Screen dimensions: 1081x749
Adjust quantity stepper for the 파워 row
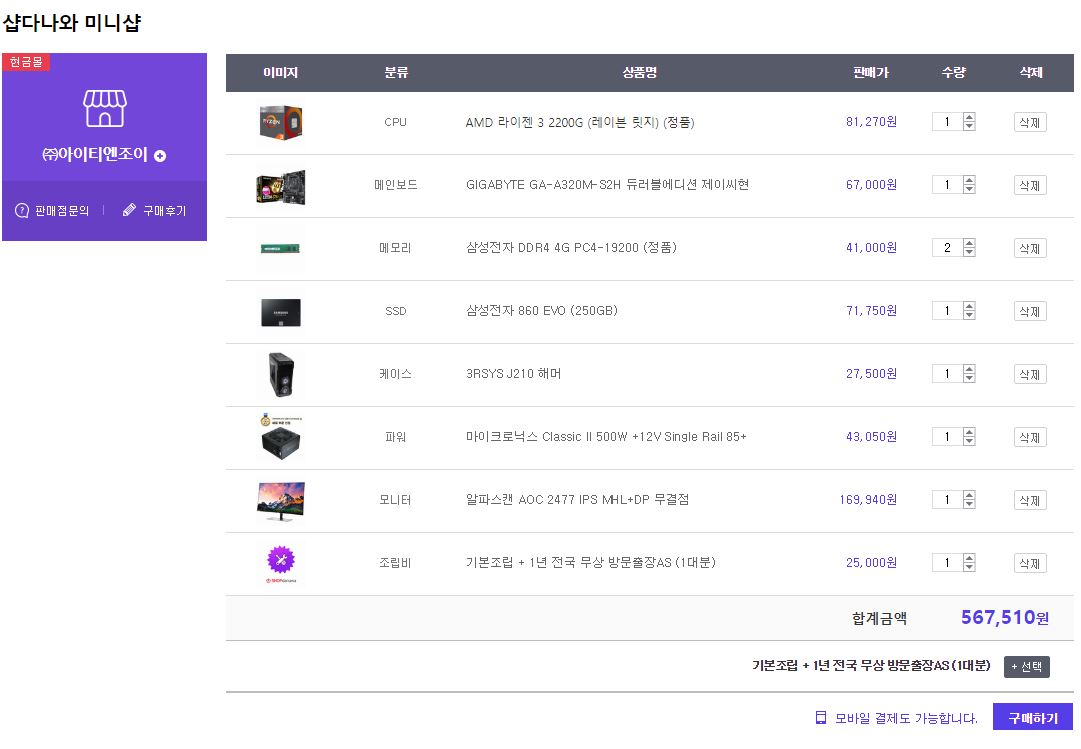pyautogui.click(x=969, y=437)
